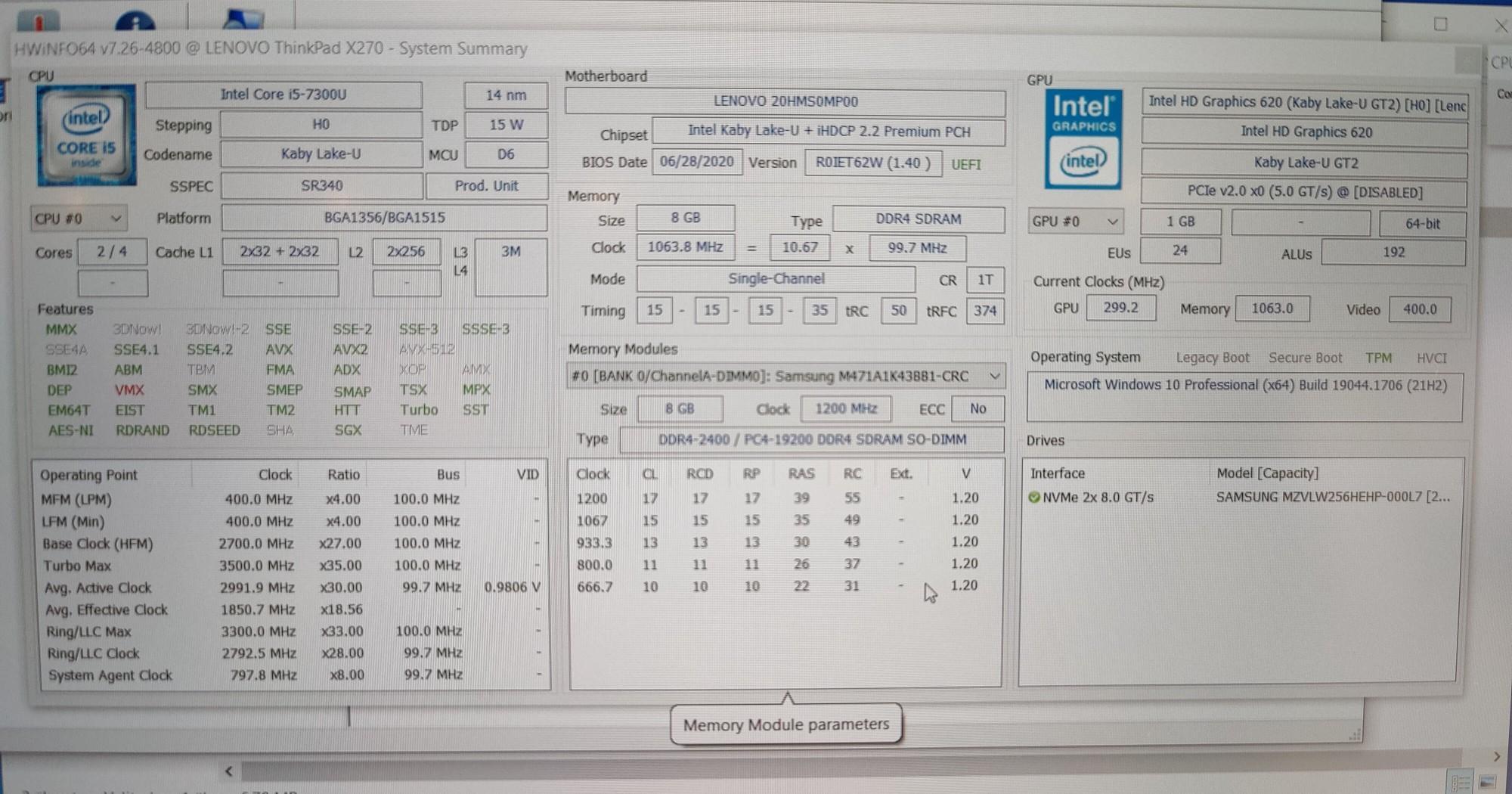
Task: Click the 8 GB memory size field
Action: point(686,218)
